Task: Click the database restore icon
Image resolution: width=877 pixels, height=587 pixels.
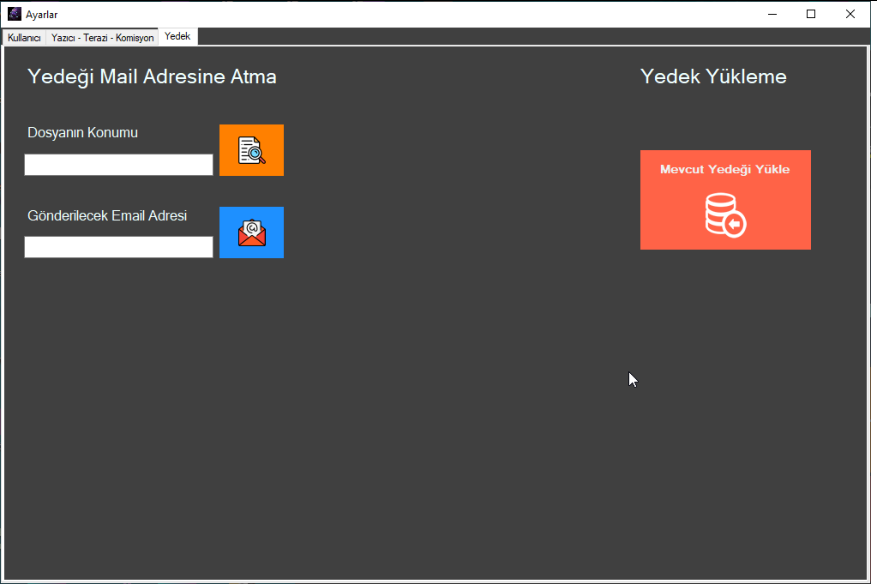Action: [725, 214]
